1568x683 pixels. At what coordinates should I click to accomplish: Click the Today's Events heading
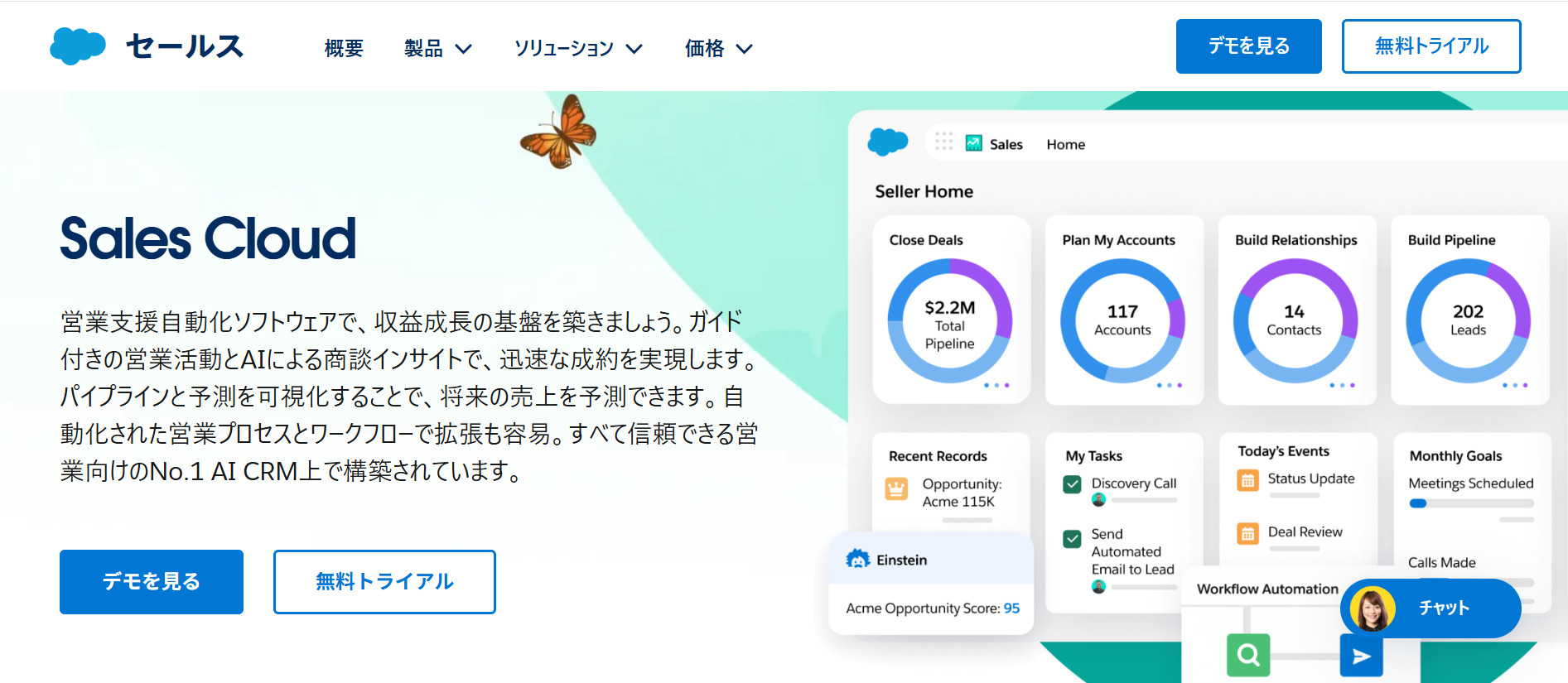[x=1284, y=451]
